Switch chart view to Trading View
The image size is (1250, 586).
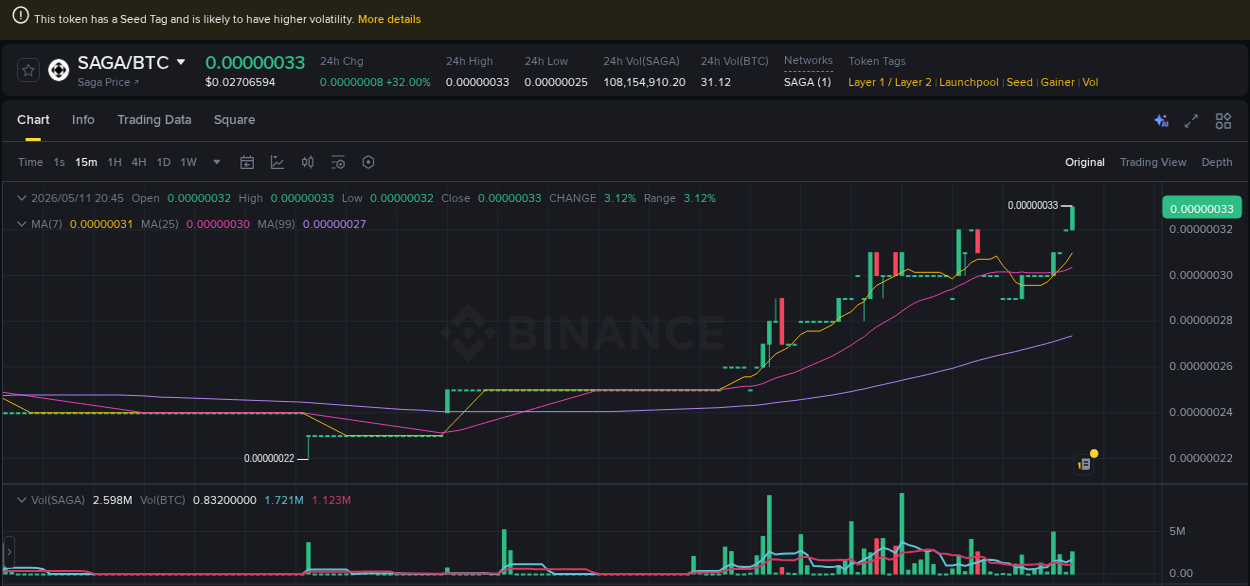(x=1153, y=162)
